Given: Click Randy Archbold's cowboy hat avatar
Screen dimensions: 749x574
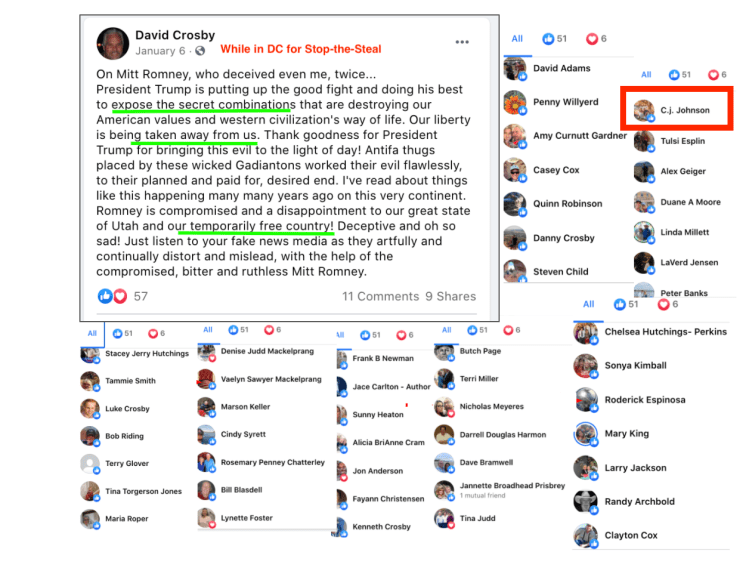Looking at the screenshot, I should [x=585, y=501].
